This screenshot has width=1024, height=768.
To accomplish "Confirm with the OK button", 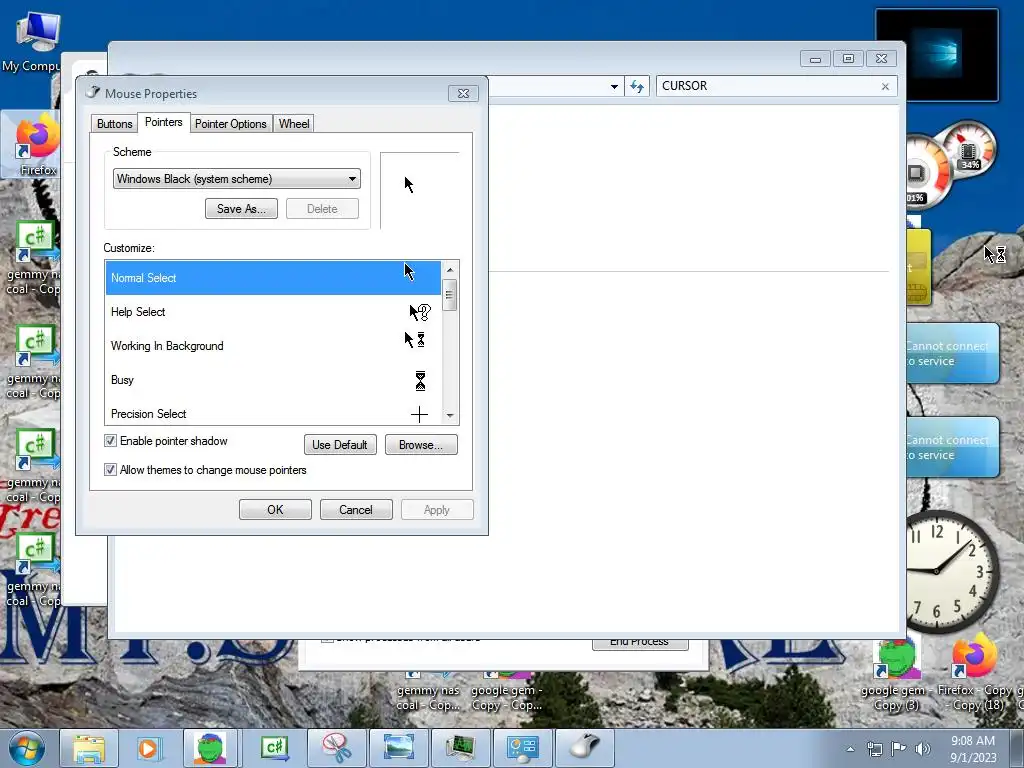I will [x=275, y=510].
